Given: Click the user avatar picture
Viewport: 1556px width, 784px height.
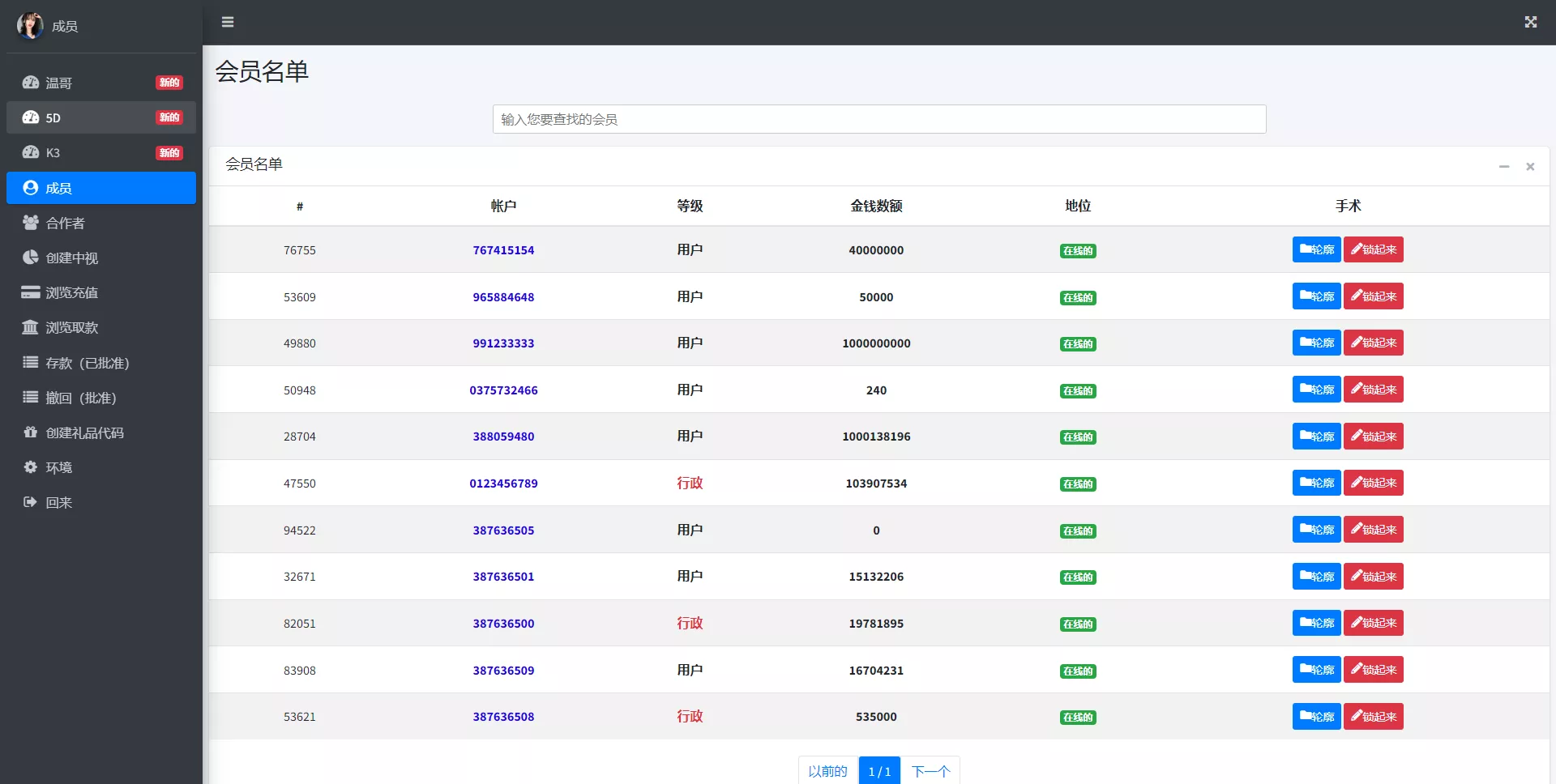Looking at the screenshot, I should 30,26.
